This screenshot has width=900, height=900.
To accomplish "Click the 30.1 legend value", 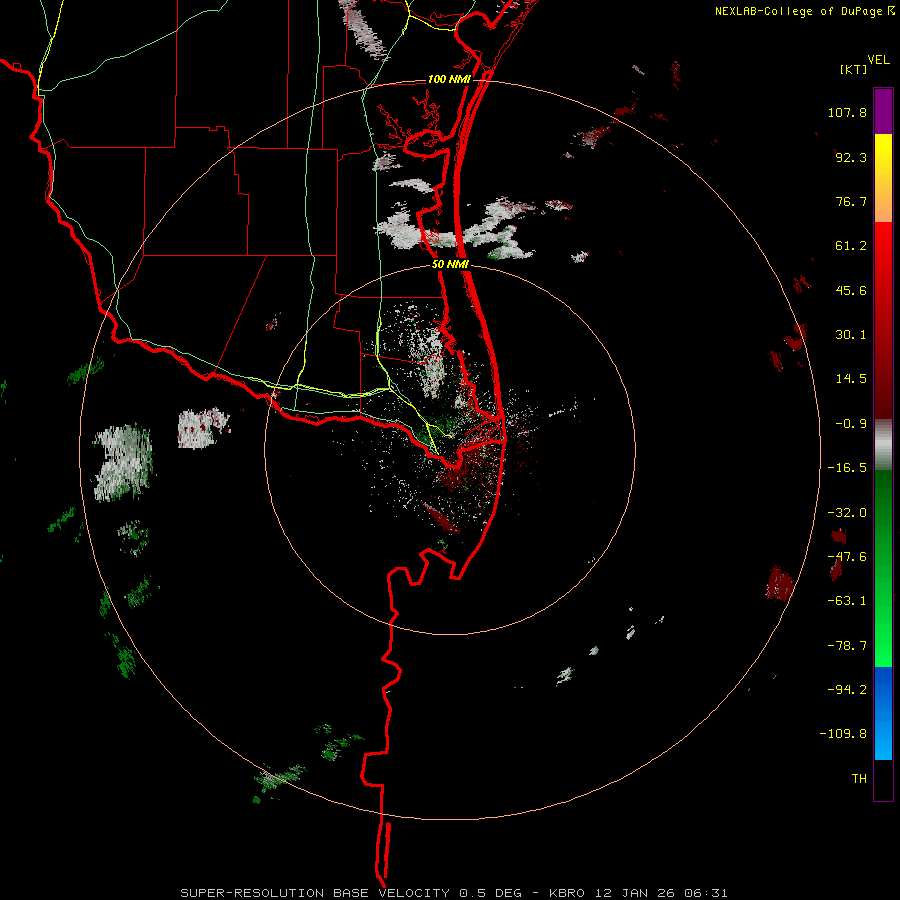I will pos(851,335).
